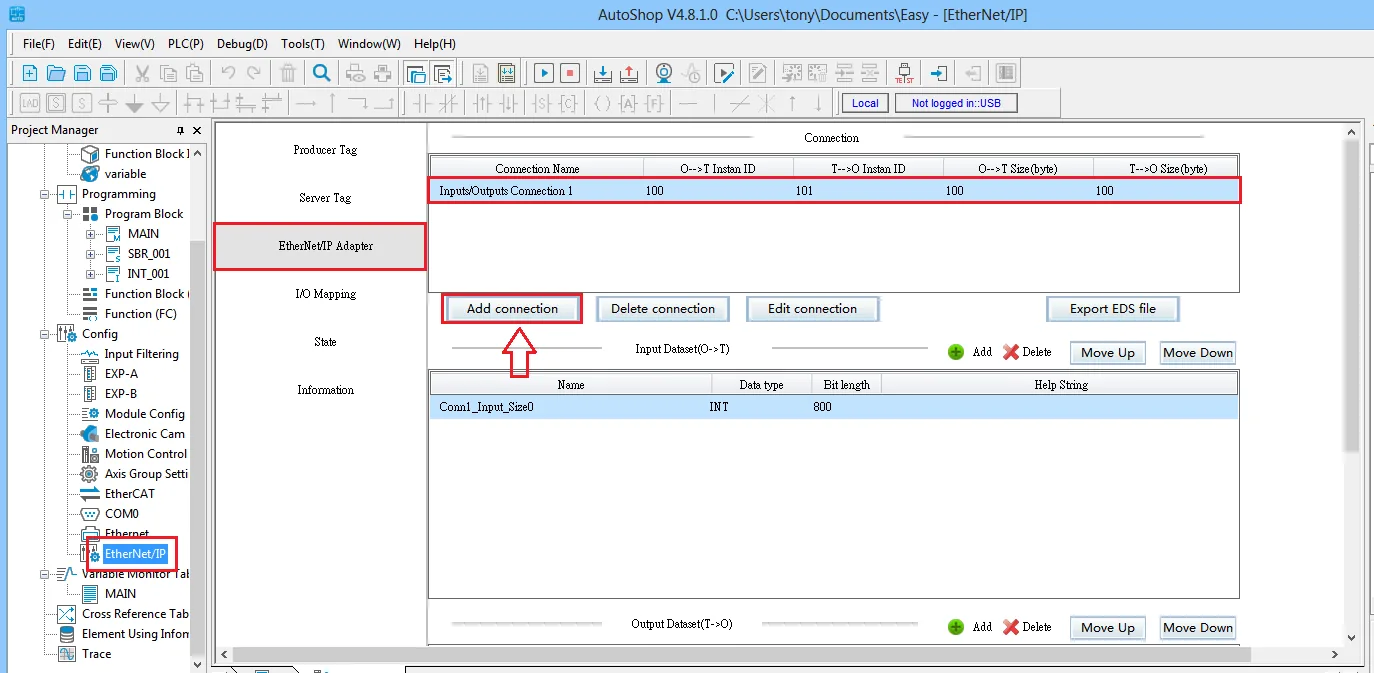Start monitoring with webcam icon
This screenshot has width=1374, height=673.
coord(664,73)
